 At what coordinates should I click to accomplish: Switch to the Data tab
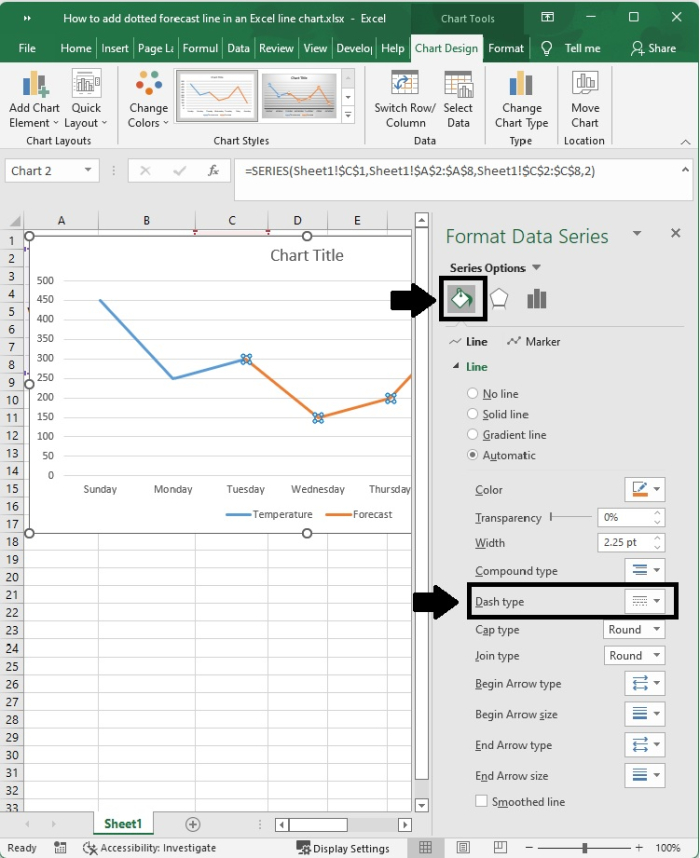click(238, 48)
